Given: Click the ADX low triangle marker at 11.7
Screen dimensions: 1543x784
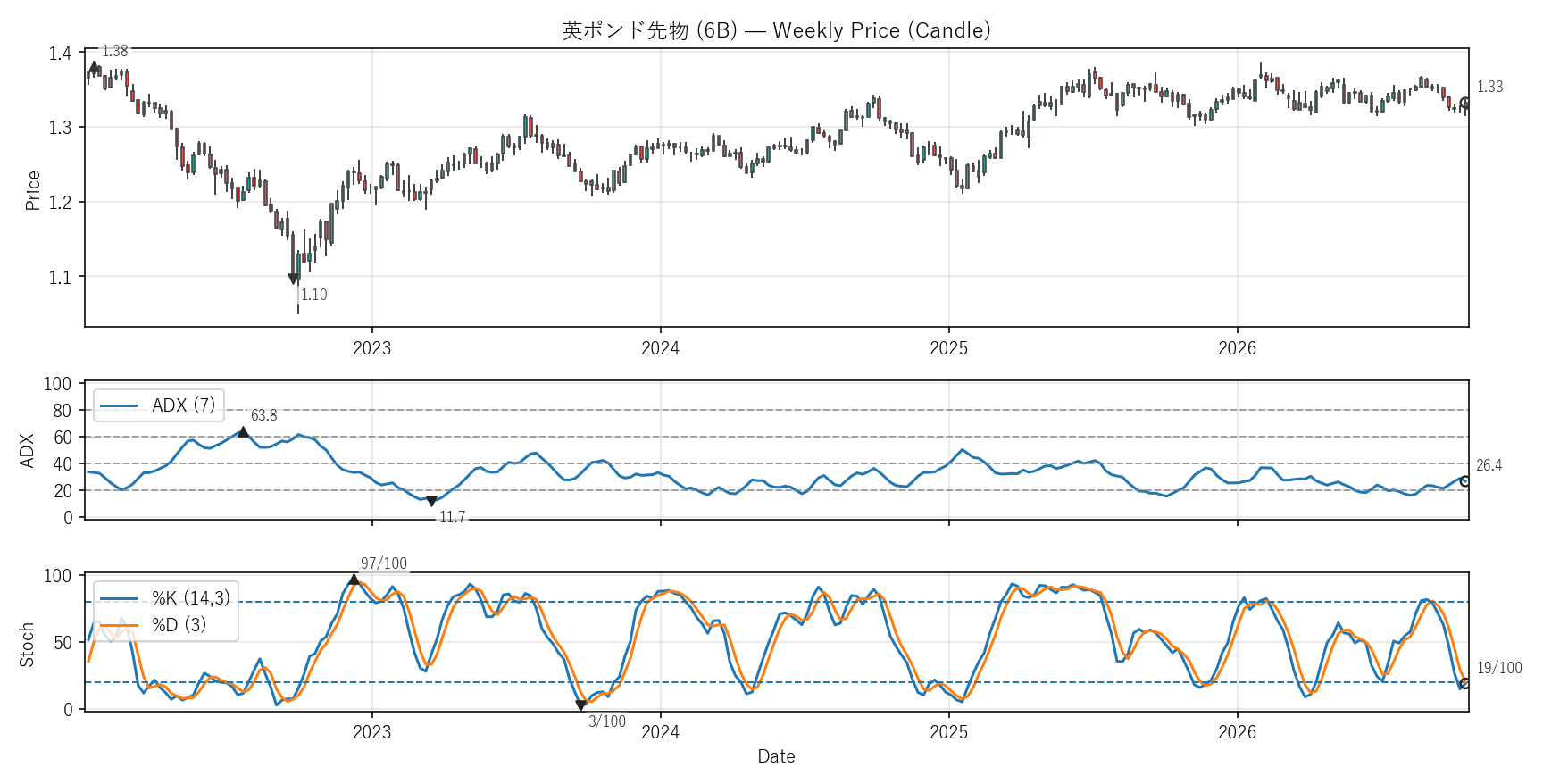Looking at the screenshot, I should [x=431, y=501].
